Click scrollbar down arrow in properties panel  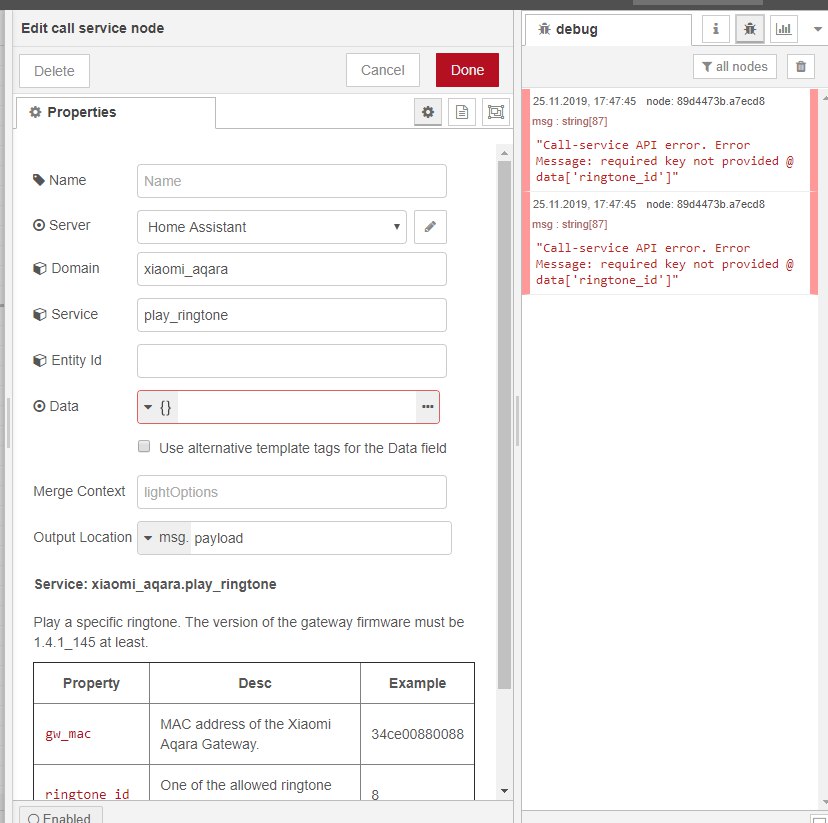(x=504, y=791)
